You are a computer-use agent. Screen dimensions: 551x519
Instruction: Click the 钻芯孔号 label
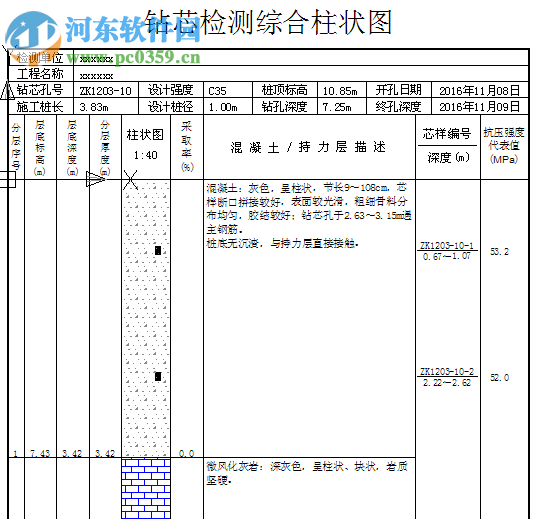[40, 90]
